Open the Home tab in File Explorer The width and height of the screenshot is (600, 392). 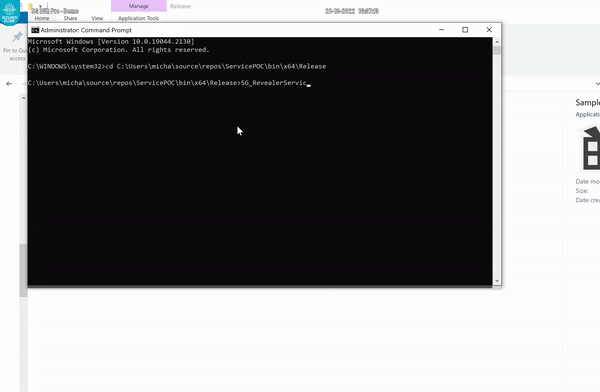click(42, 18)
